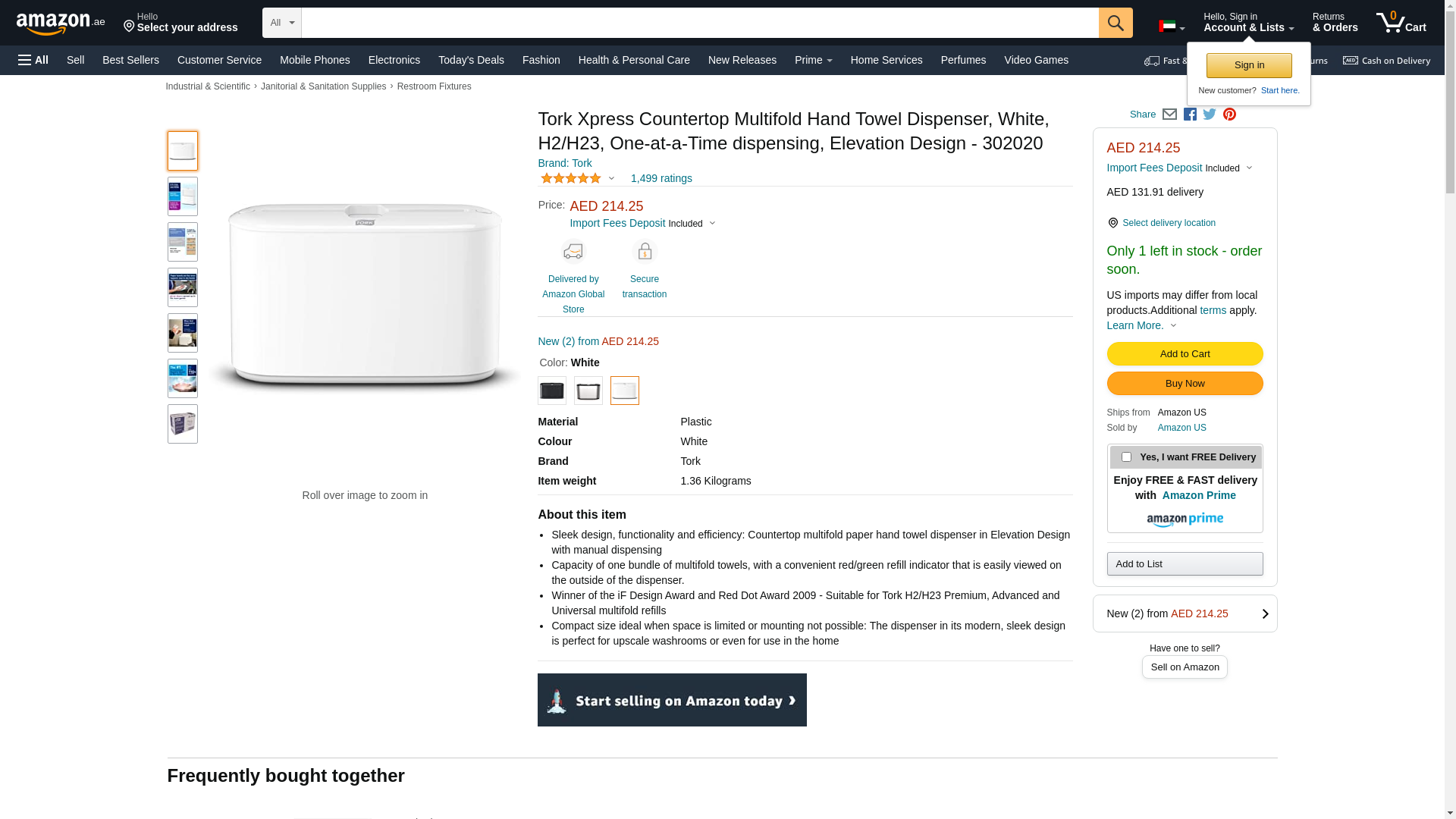Check the FREE Delivery checkbox

1126,457
